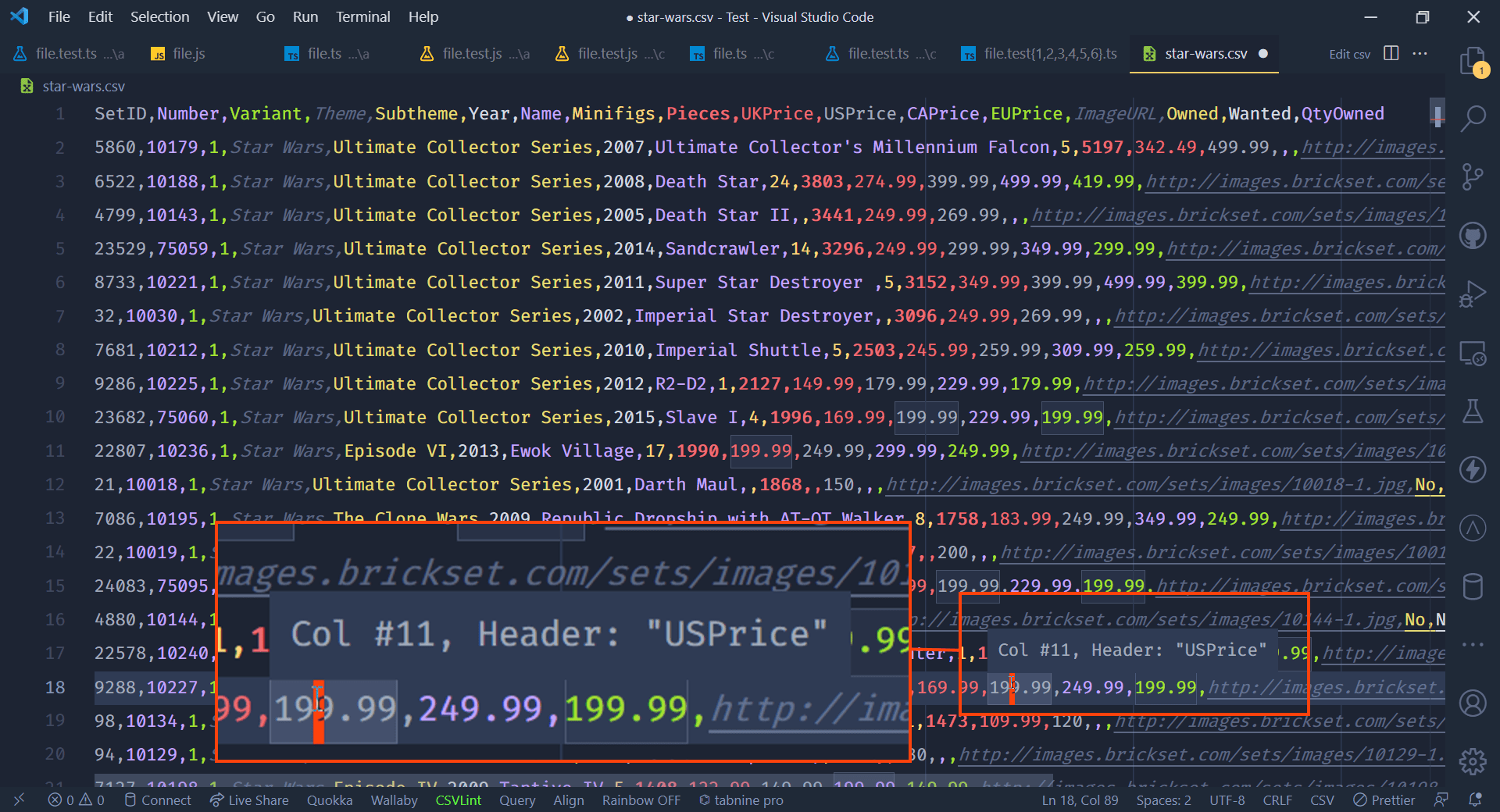Open the GitHub view icon
Image resolution: width=1500 pixels, height=812 pixels.
tap(1473, 235)
